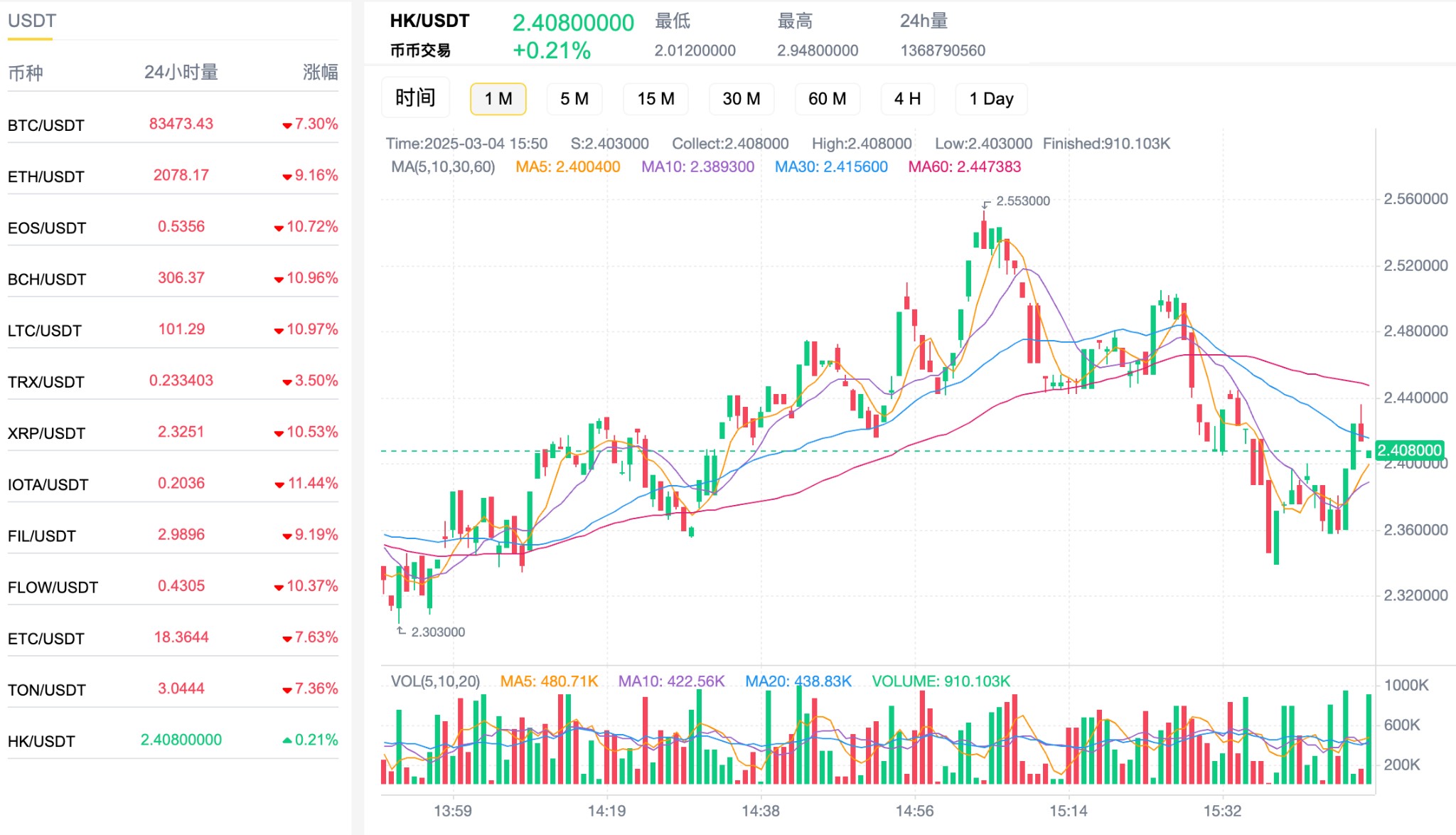Viewport: 1456px width, 835px height.
Task: Select the 1 M interval button
Action: click(498, 99)
